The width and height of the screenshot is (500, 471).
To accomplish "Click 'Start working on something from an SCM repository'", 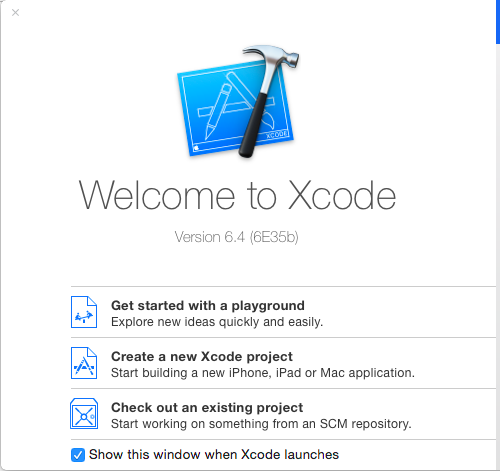I will click(261, 424).
